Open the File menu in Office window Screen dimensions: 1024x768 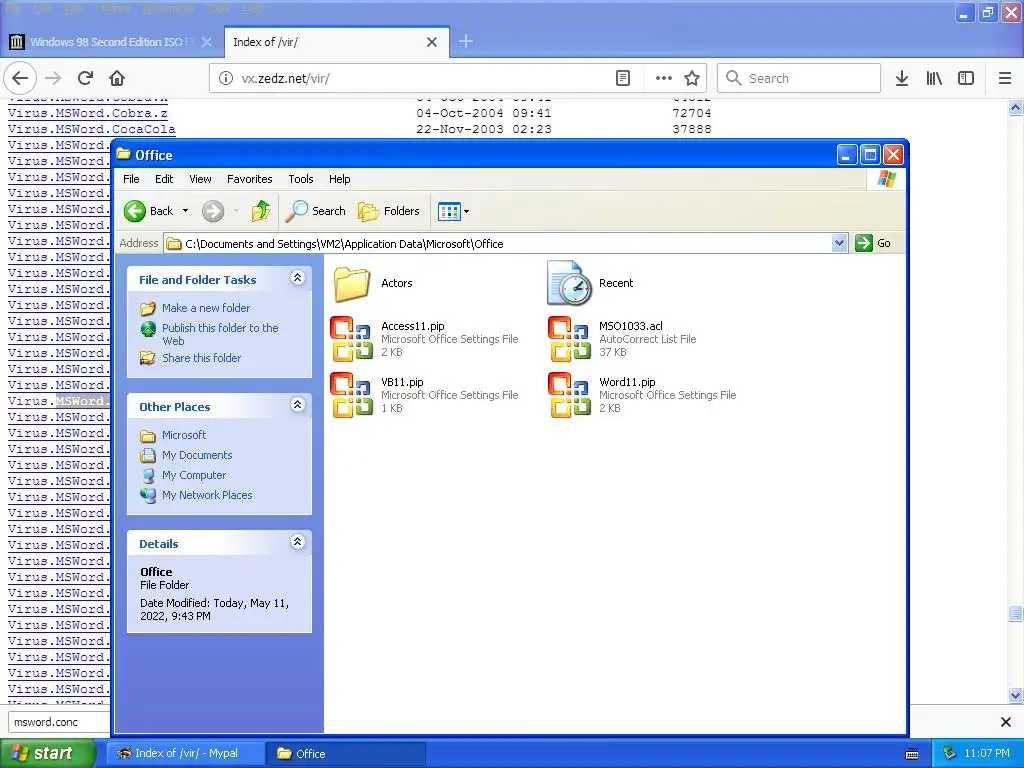coord(131,179)
